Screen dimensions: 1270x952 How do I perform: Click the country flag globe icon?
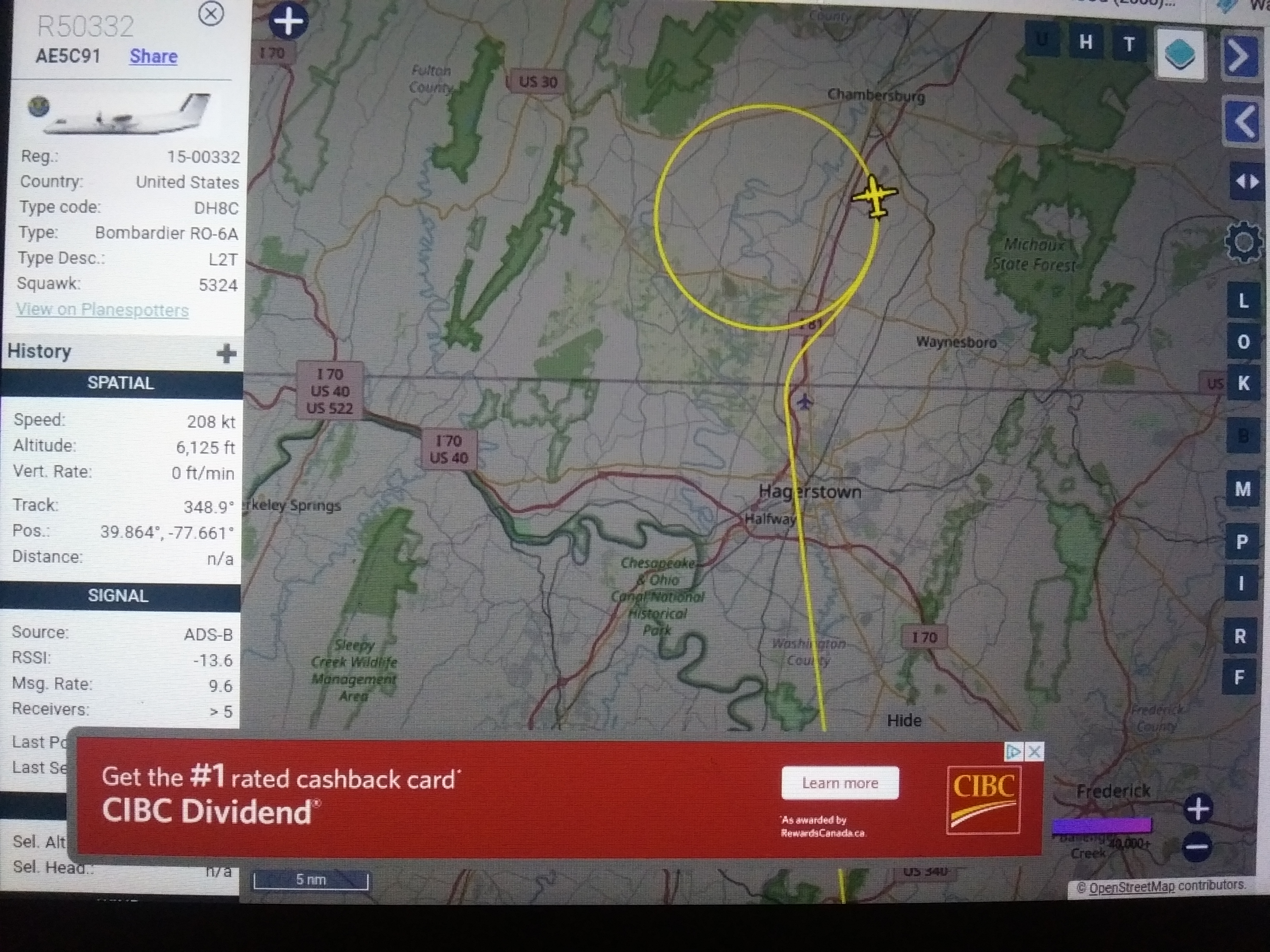point(38,107)
